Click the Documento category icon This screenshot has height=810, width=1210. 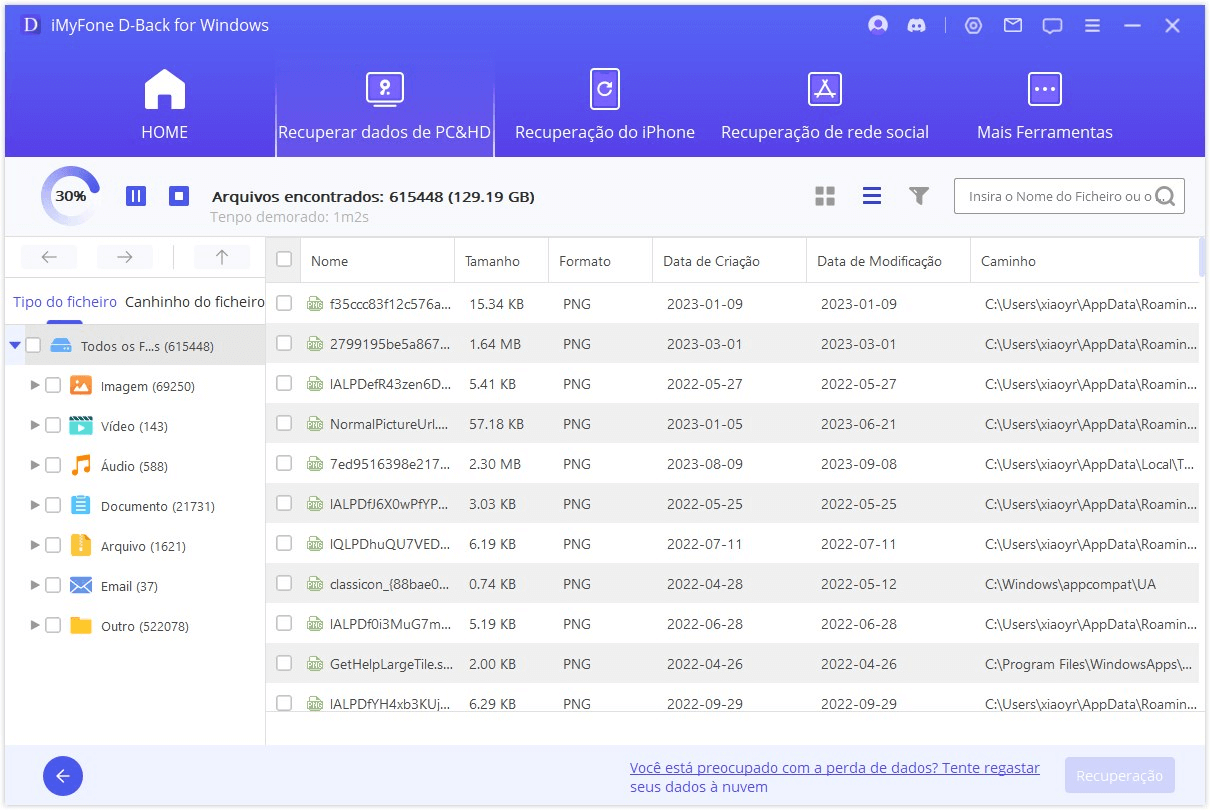81,506
